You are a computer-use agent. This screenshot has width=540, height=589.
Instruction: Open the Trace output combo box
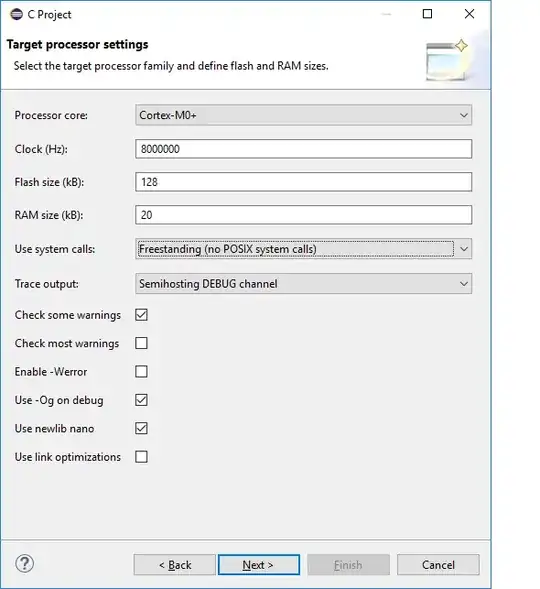303,284
